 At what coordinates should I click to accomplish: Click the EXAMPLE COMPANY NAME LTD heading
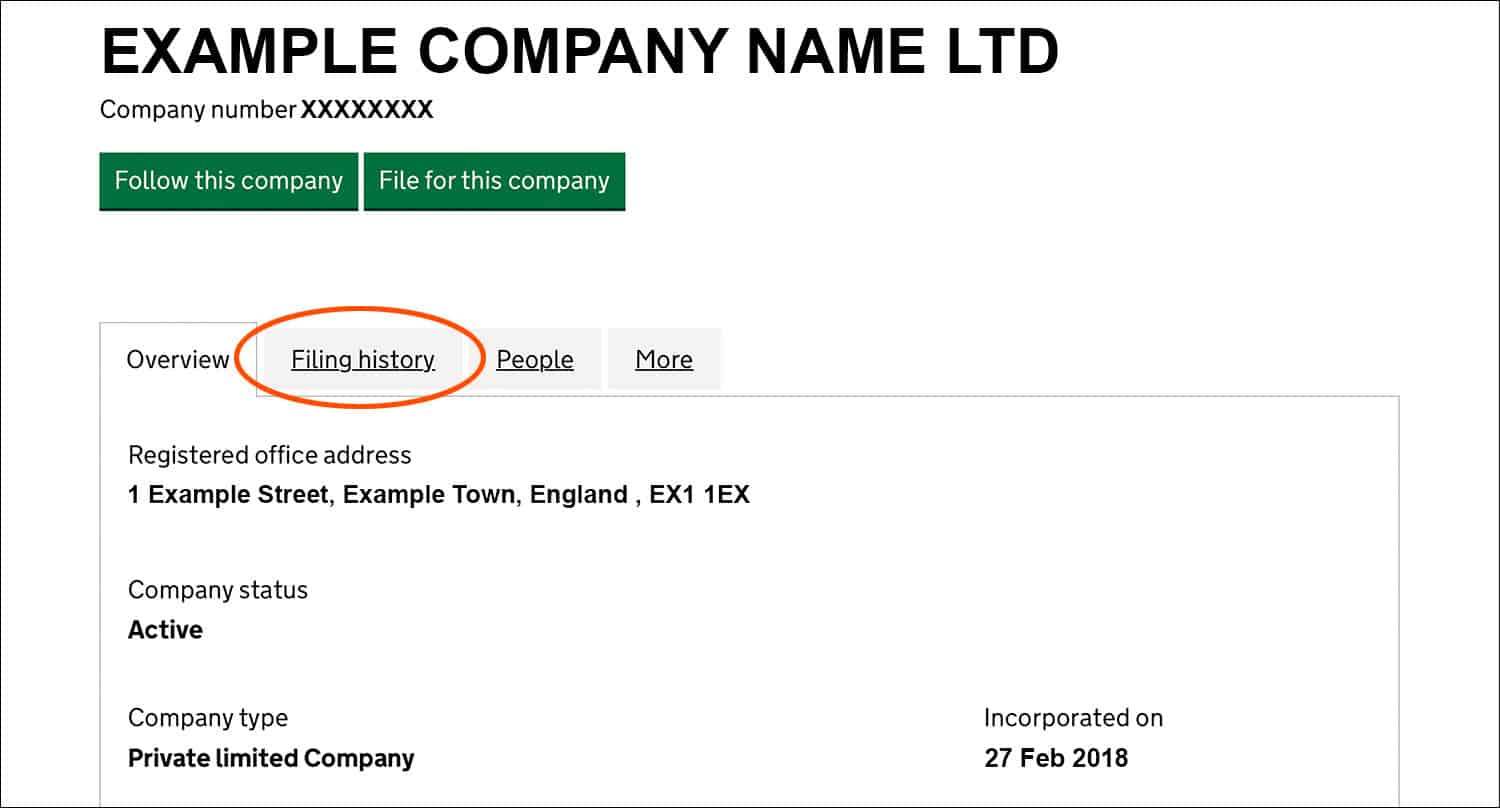click(x=579, y=52)
